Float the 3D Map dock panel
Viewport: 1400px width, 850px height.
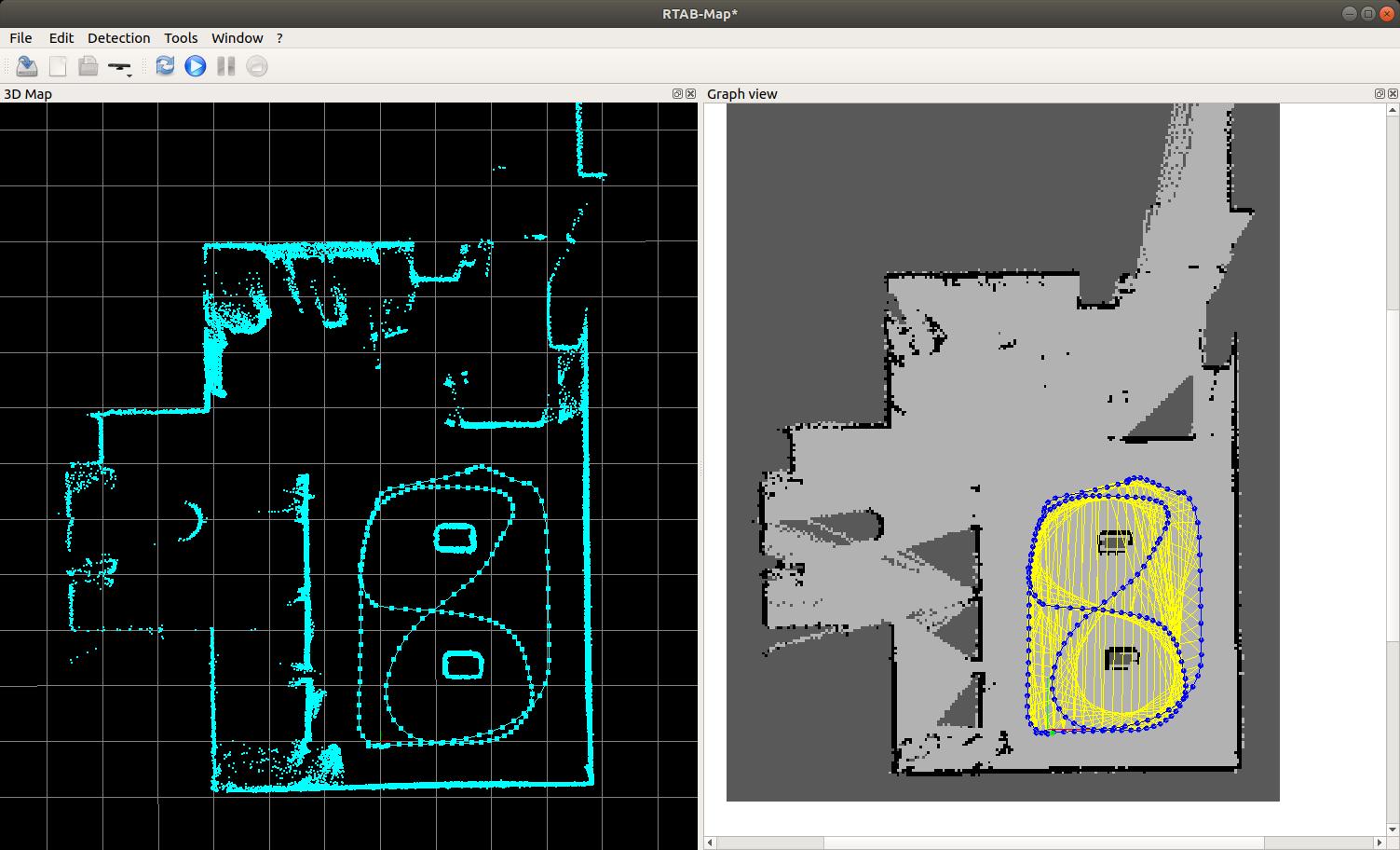(678, 94)
